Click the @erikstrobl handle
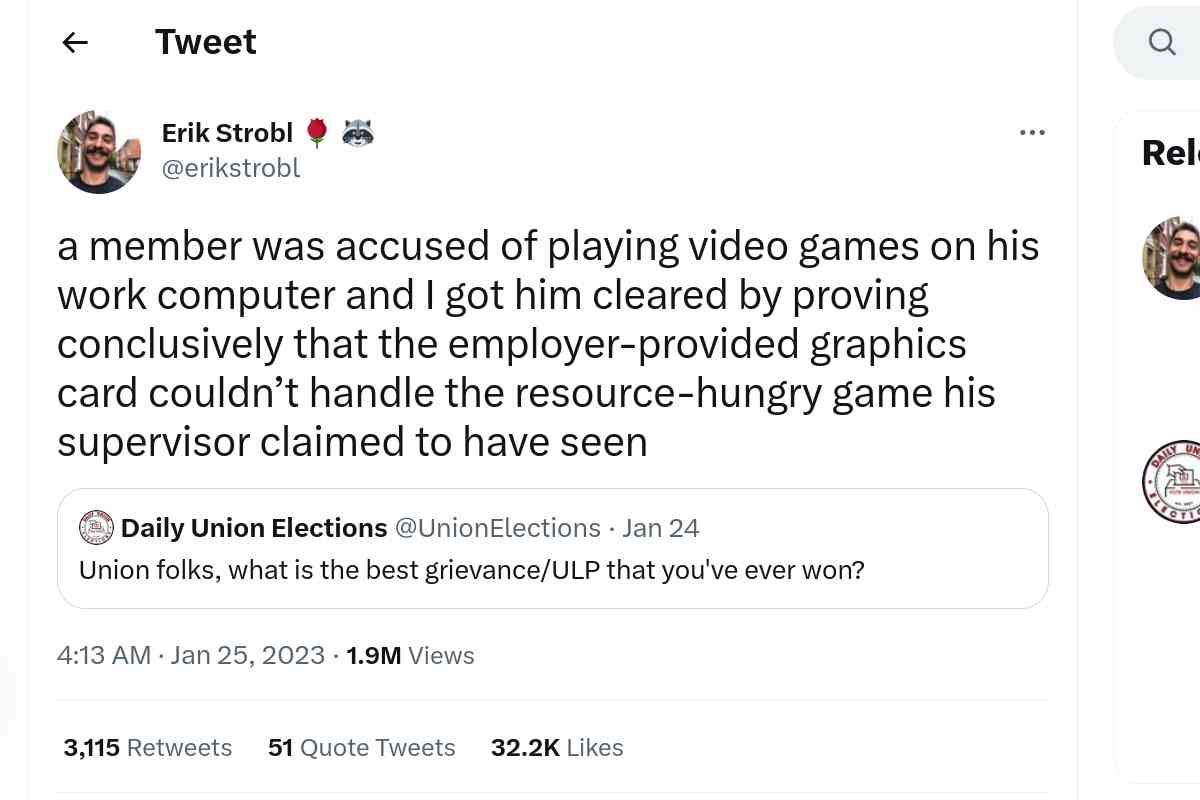This screenshot has width=1200, height=800. tap(230, 168)
